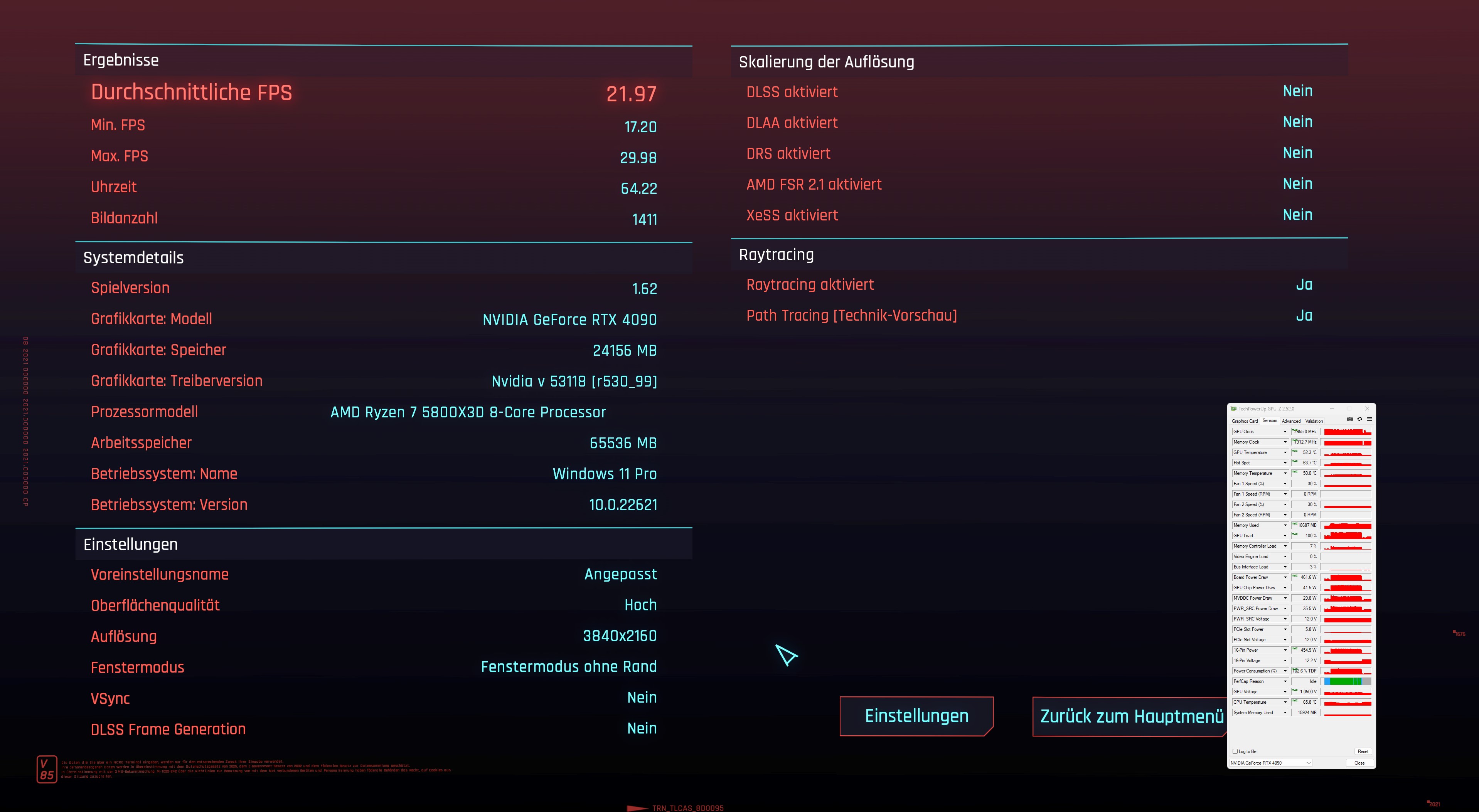Screen dimensions: 1479x812
Task: Open the NVIDIA GeForce RTX 4090 device selector
Action: pyautogui.click(x=1270, y=763)
